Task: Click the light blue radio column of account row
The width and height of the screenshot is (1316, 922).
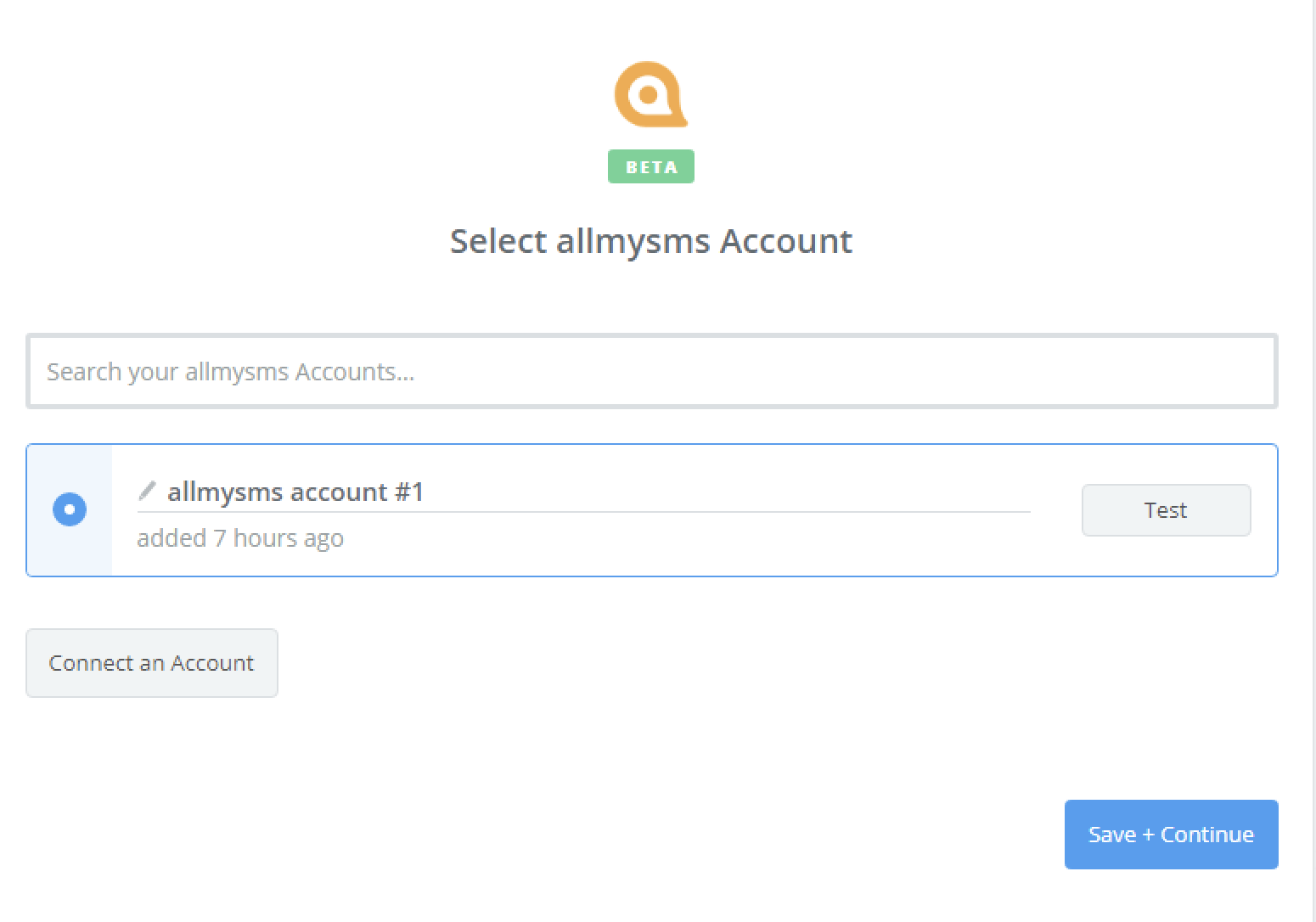Action: pyautogui.click(x=70, y=510)
